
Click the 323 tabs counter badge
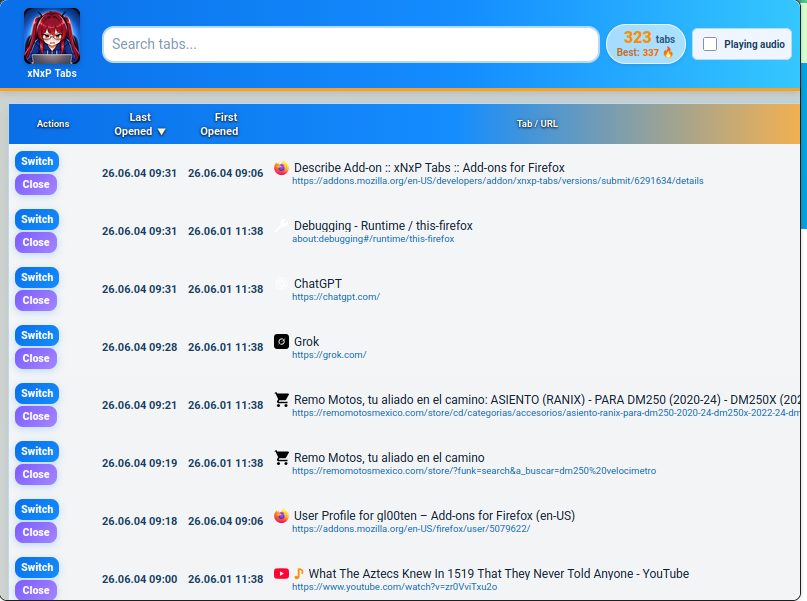click(x=646, y=44)
